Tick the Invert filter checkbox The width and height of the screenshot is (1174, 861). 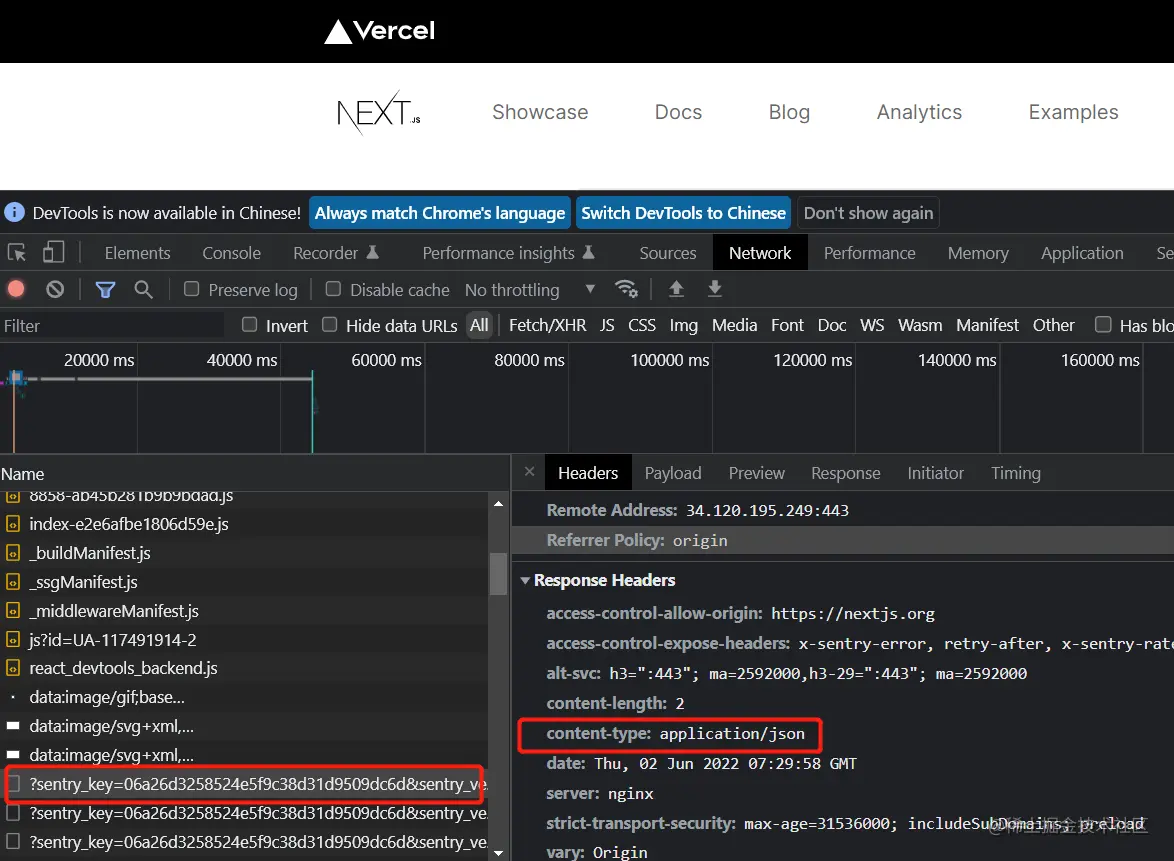pos(249,325)
